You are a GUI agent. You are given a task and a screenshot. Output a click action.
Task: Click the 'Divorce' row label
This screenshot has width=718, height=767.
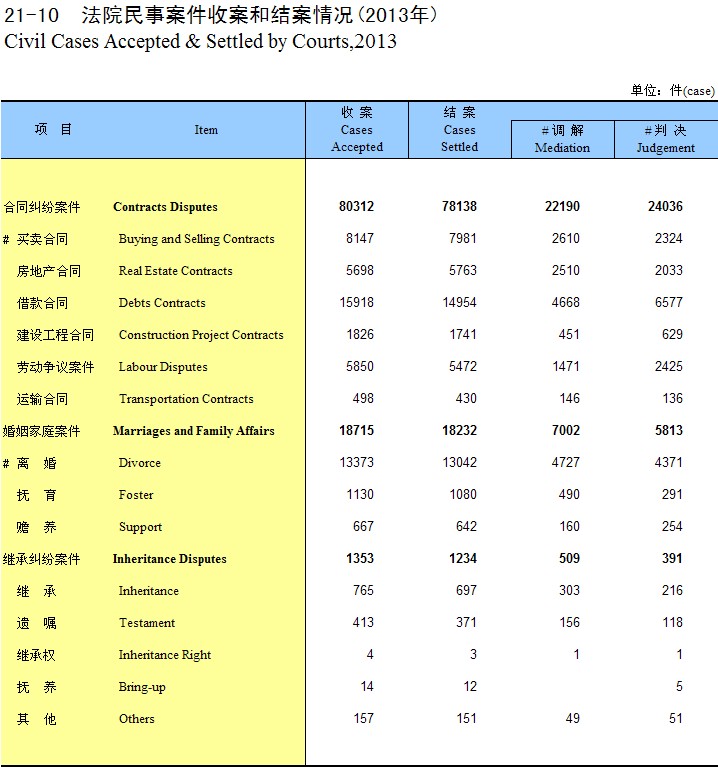tap(139, 463)
